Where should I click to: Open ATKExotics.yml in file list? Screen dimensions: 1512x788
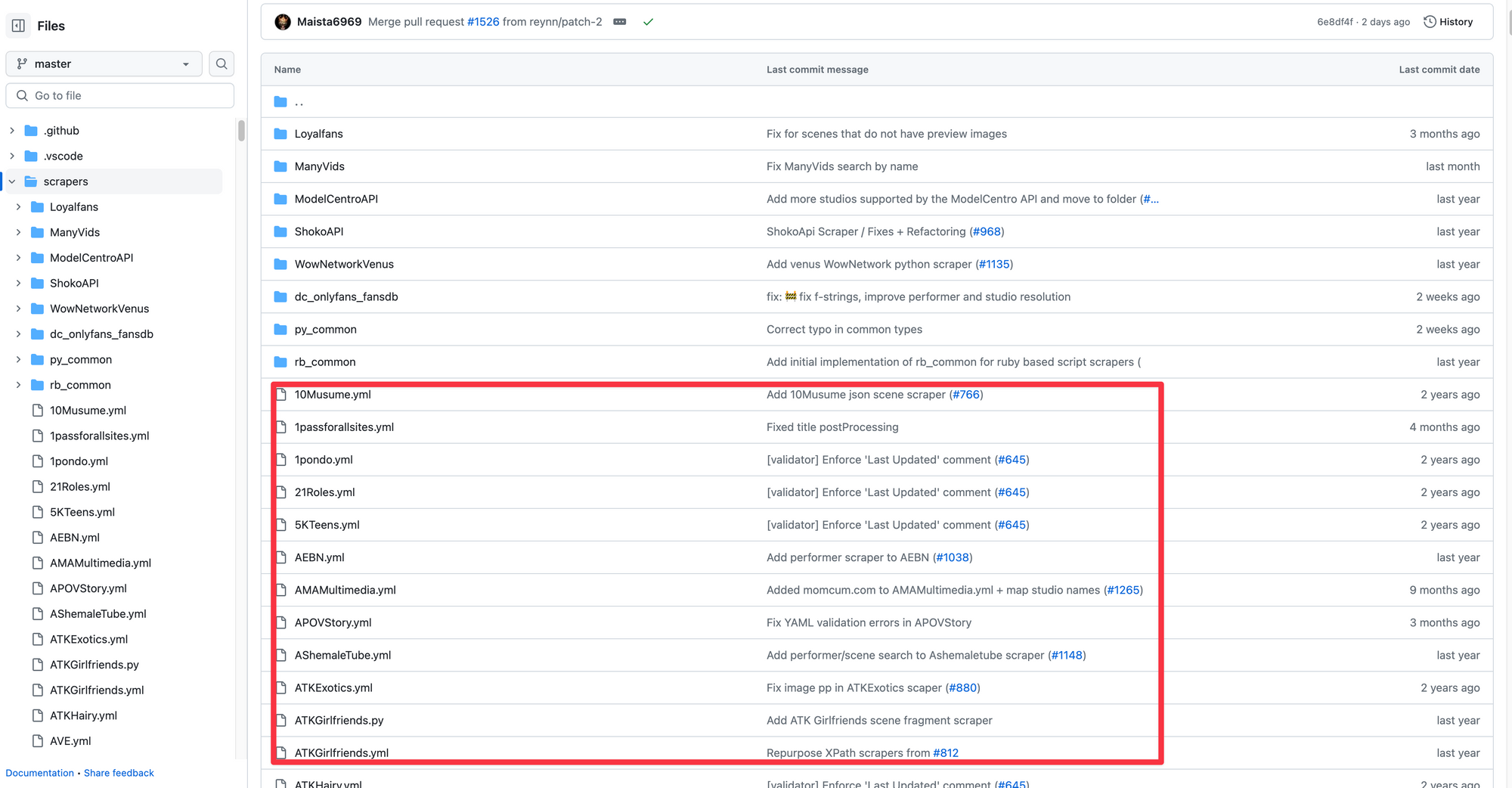(x=333, y=688)
